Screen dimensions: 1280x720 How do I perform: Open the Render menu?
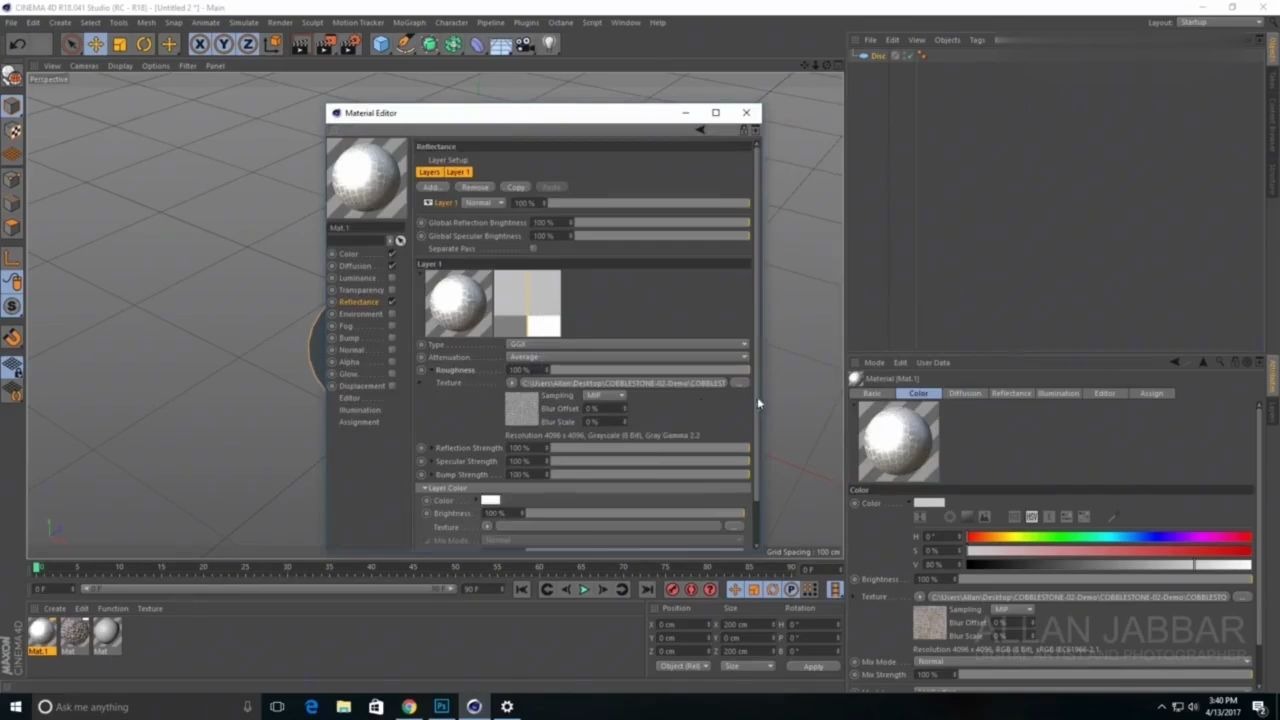pyautogui.click(x=280, y=22)
